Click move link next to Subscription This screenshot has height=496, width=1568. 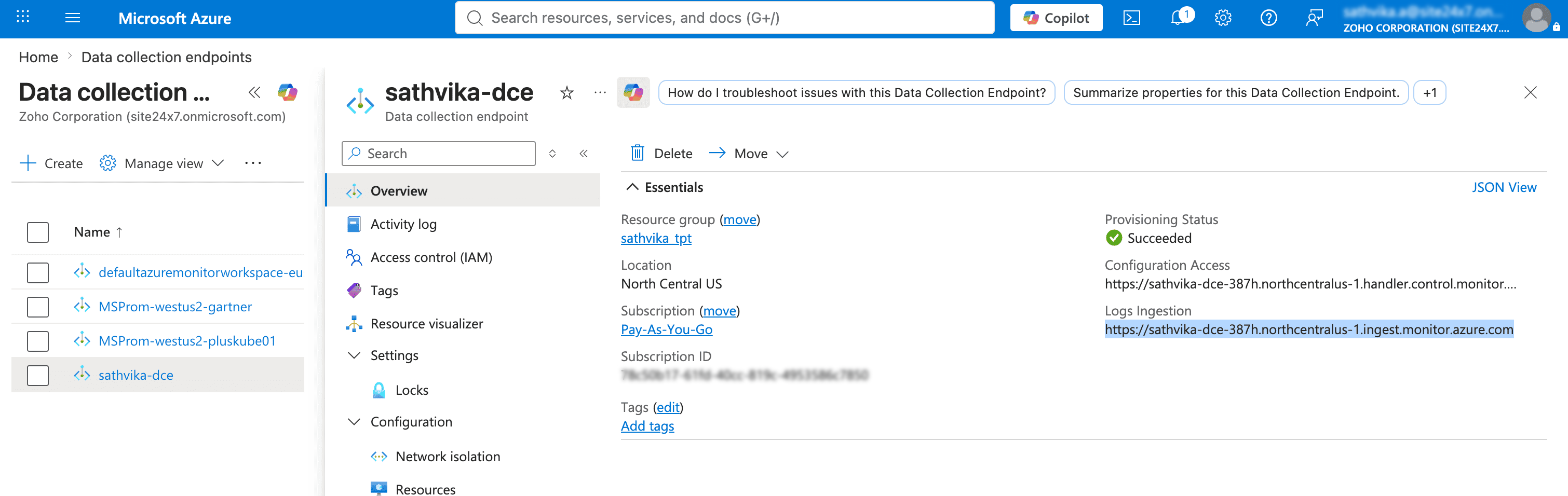(720, 310)
